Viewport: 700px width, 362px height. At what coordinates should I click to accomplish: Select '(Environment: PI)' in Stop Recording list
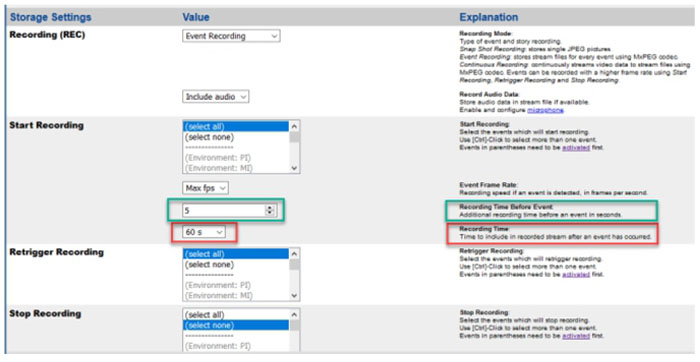pos(236,345)
